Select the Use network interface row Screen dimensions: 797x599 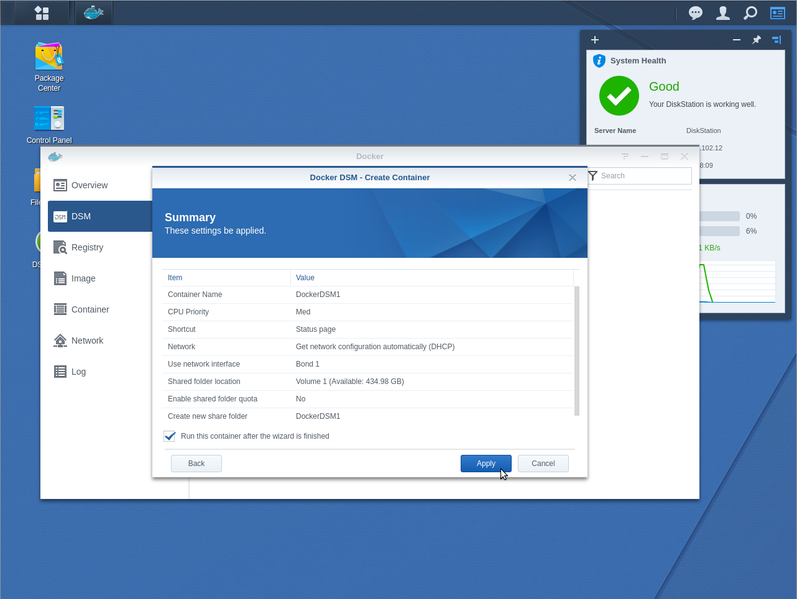pos(368,364)
